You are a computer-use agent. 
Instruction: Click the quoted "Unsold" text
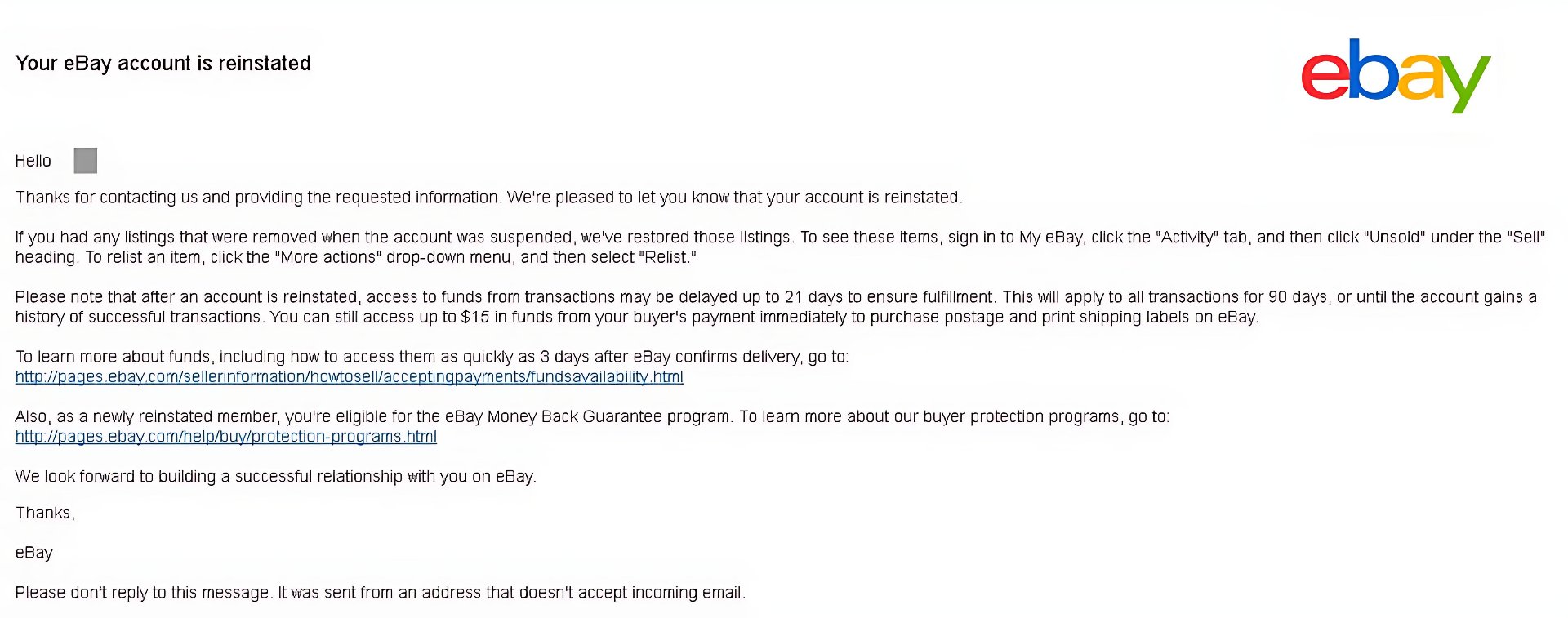[x=1394, y=238]
